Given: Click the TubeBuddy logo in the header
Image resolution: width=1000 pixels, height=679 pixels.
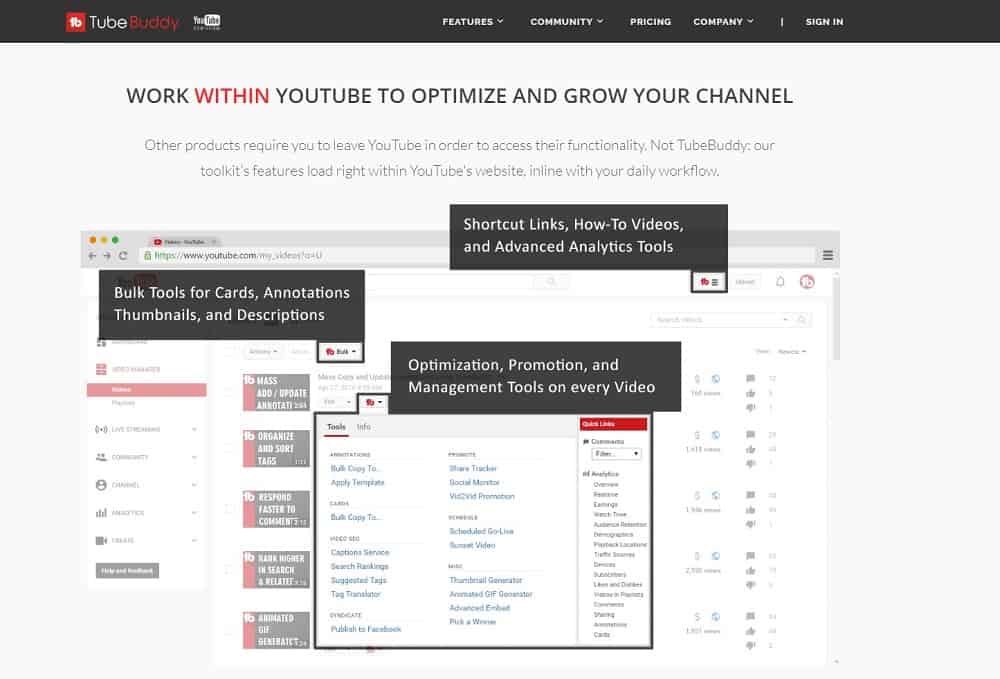Looking at the screenshot, I should point(122,22).
